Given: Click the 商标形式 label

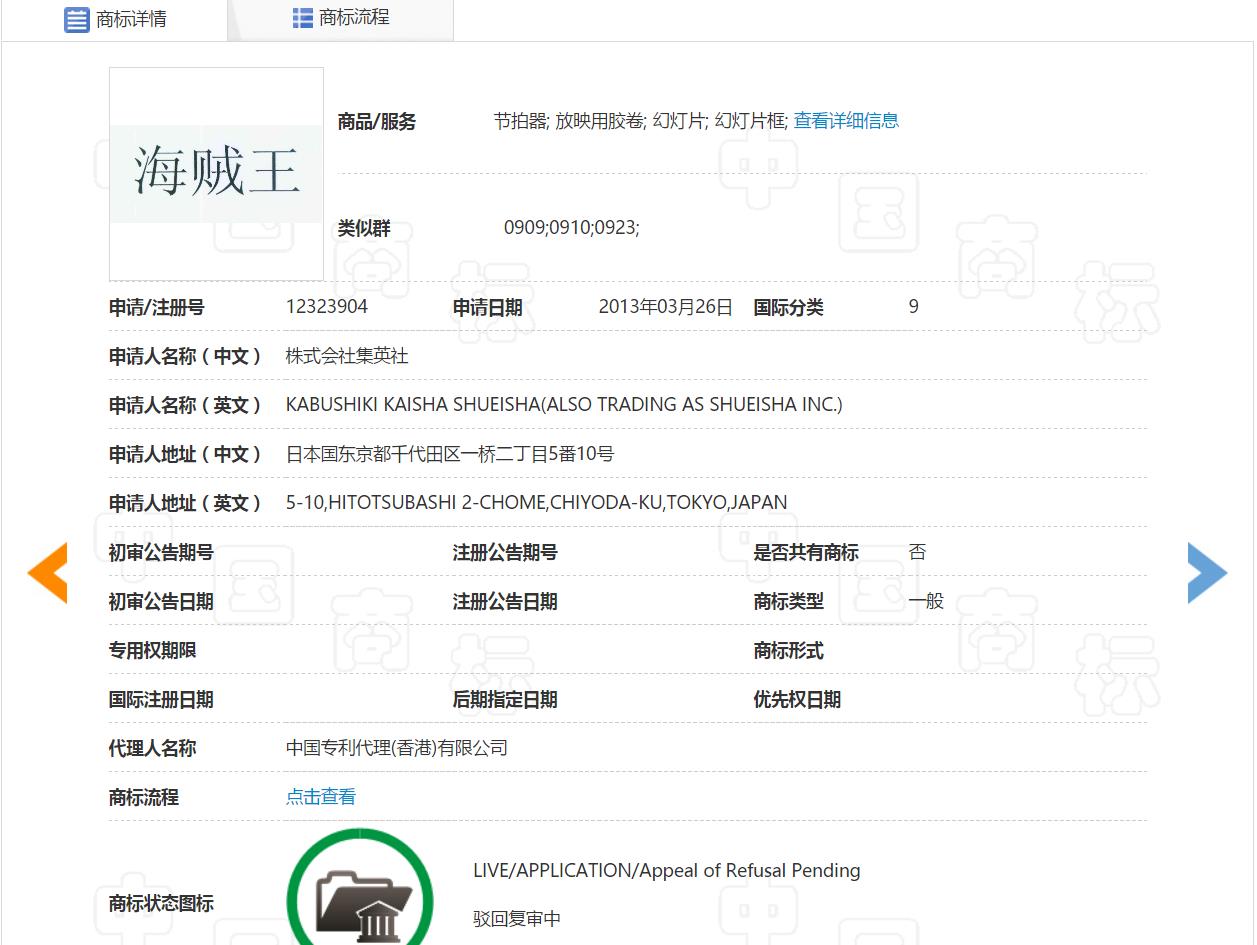Looking at the screenshot, I should pos(789,651).
